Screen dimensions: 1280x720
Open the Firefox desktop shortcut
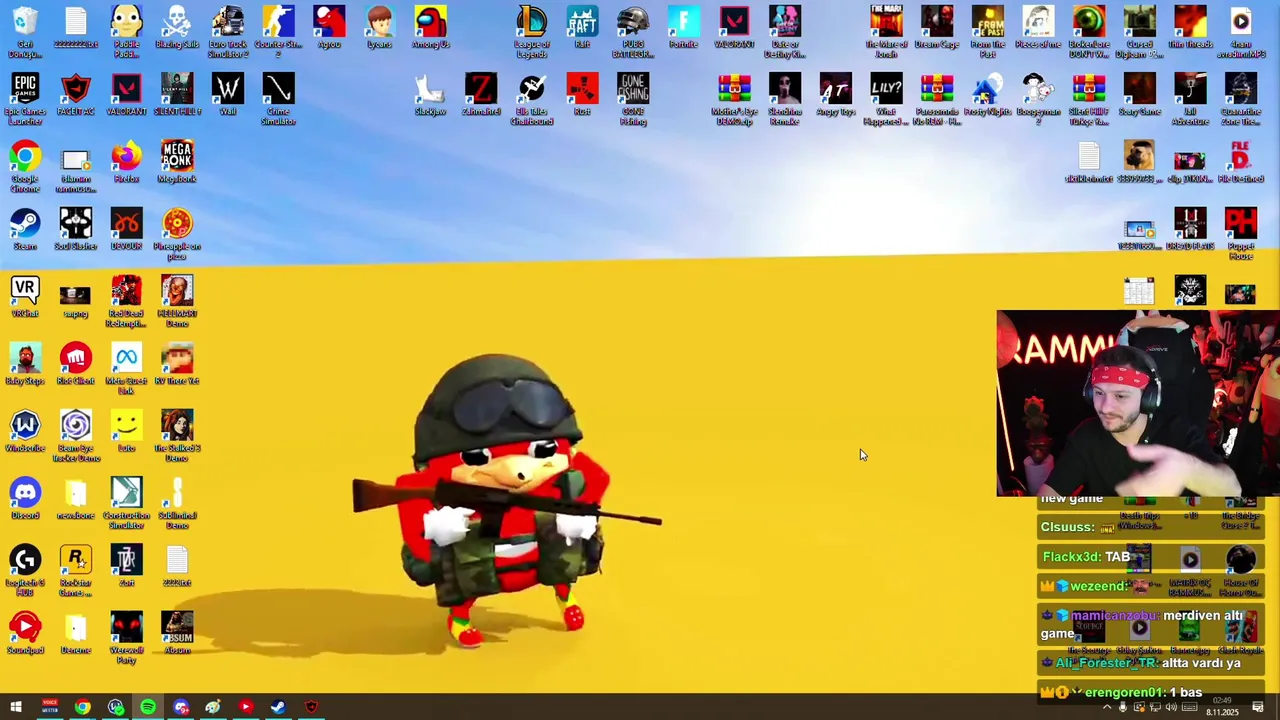(126, 162)
